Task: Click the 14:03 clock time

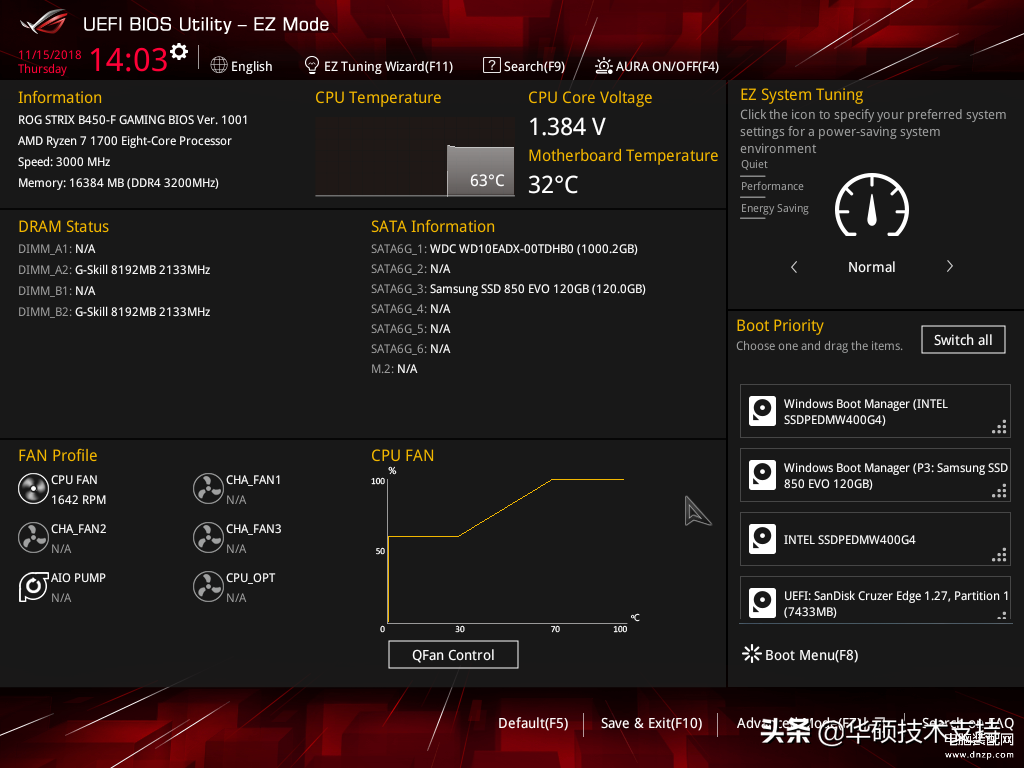Action: click(129, 59)
